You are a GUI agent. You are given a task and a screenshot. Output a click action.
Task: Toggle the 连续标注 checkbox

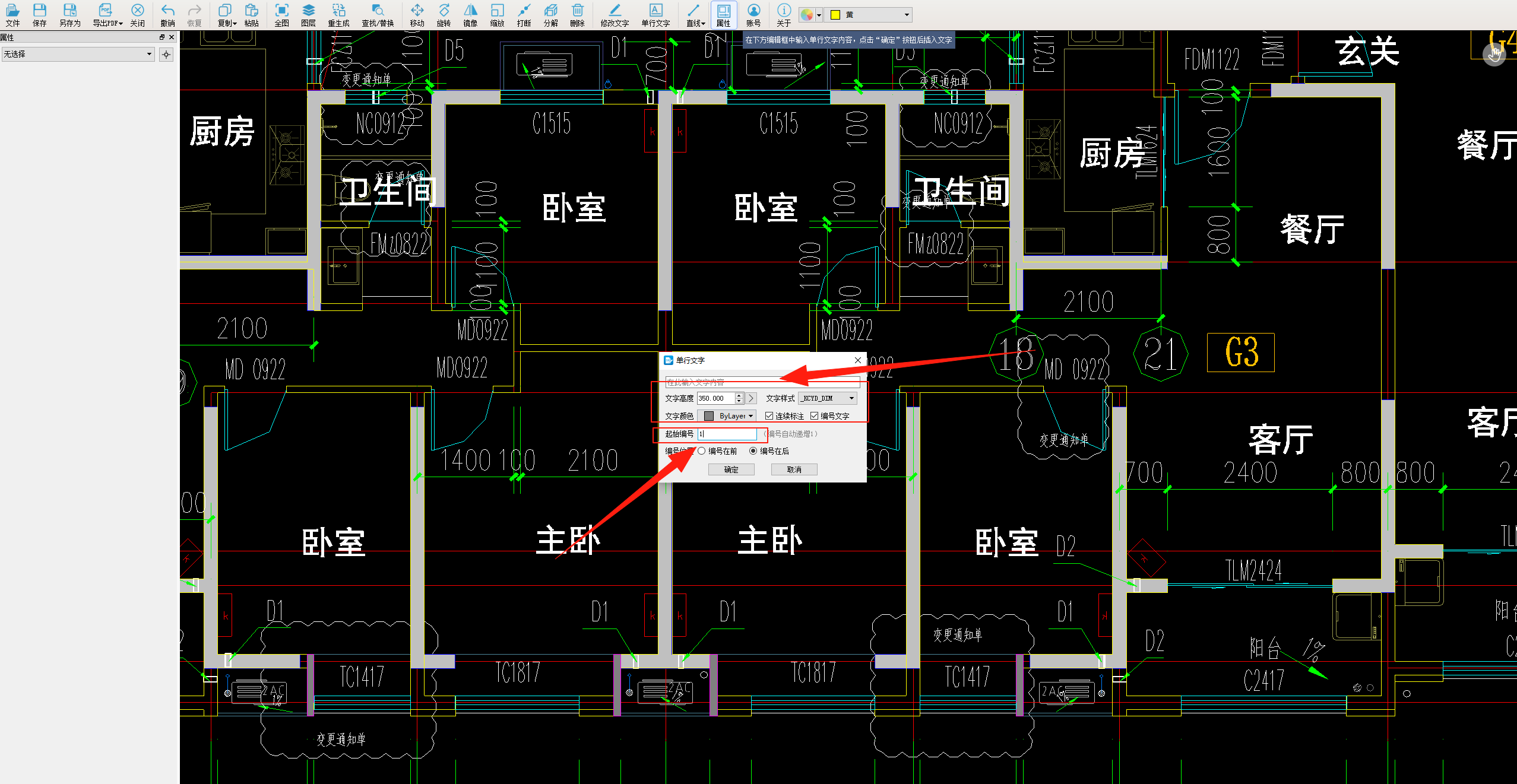[x=769, y=416]
